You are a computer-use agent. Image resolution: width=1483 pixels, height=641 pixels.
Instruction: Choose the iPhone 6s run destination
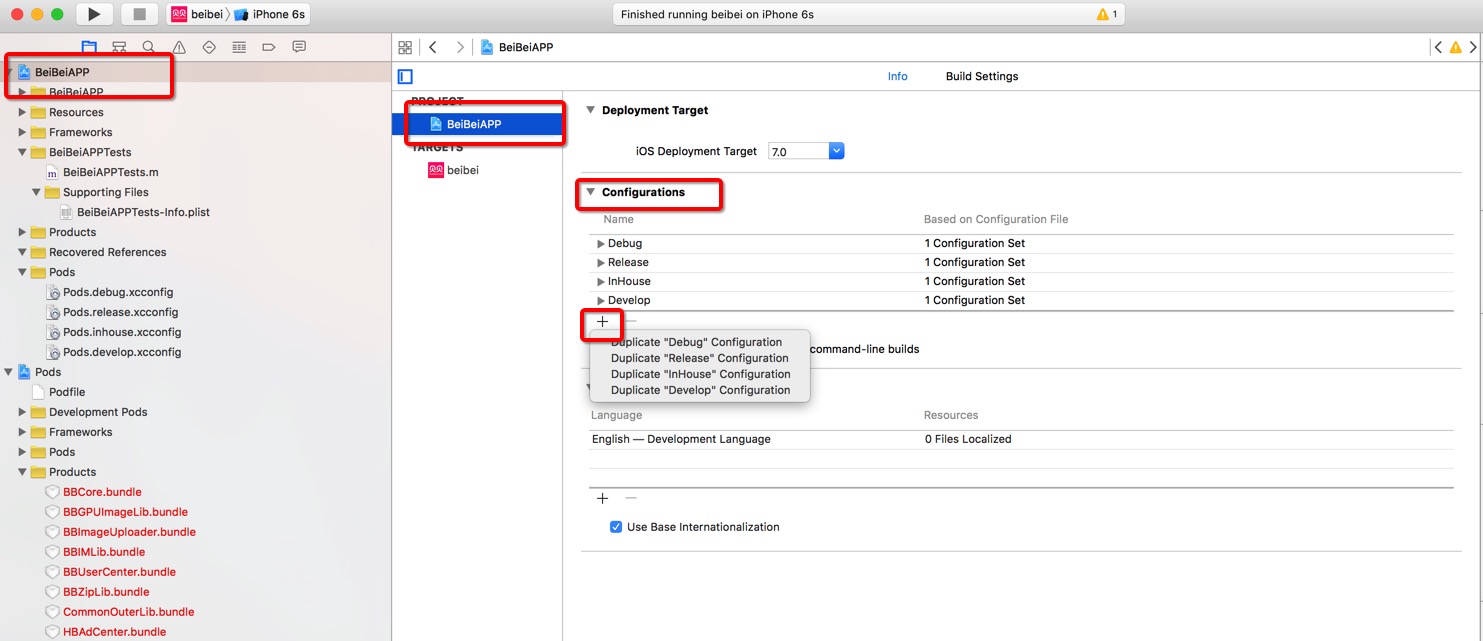tap(269, 14)
